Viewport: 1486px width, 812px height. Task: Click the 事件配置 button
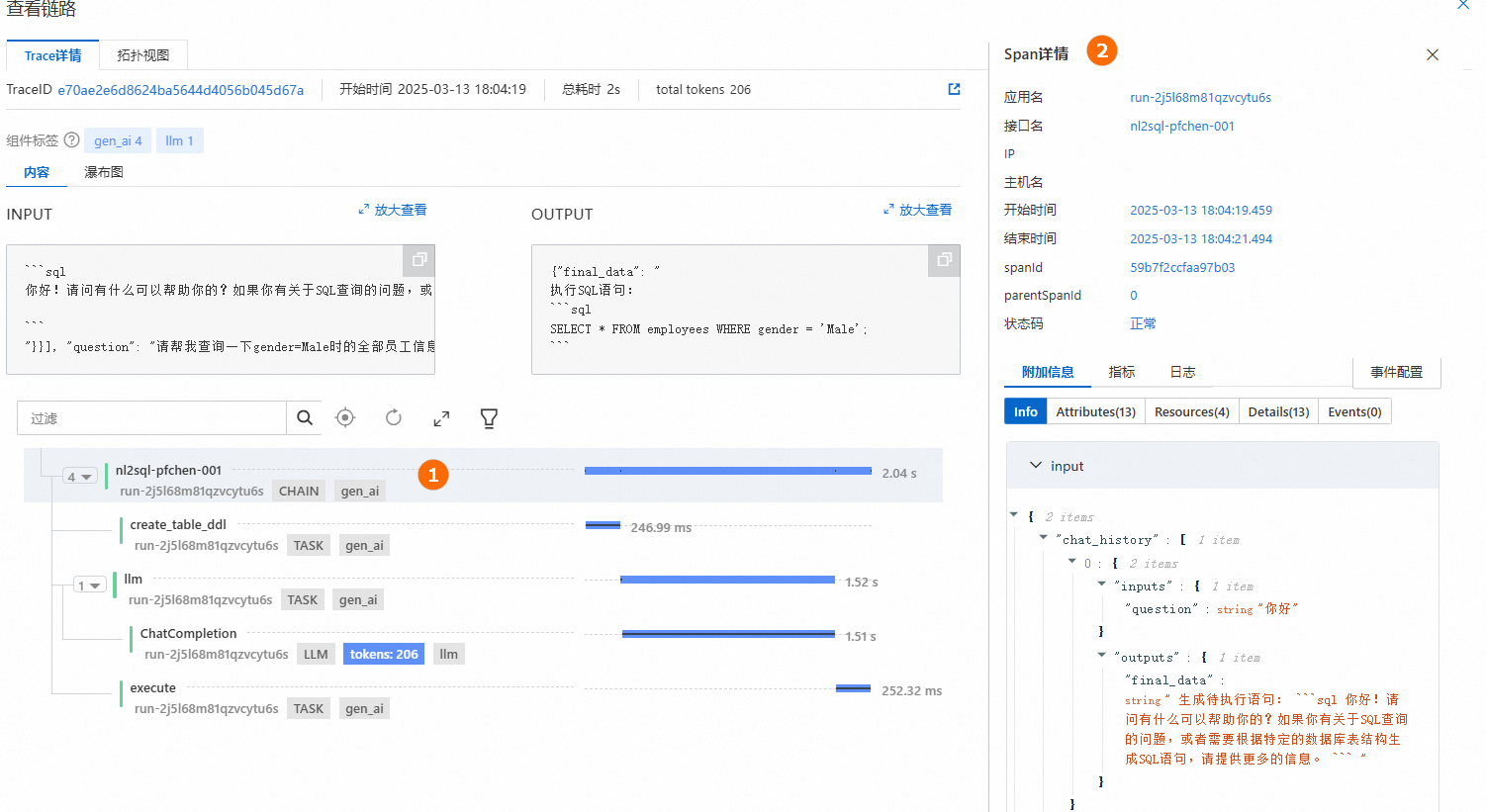point(1397,372)
